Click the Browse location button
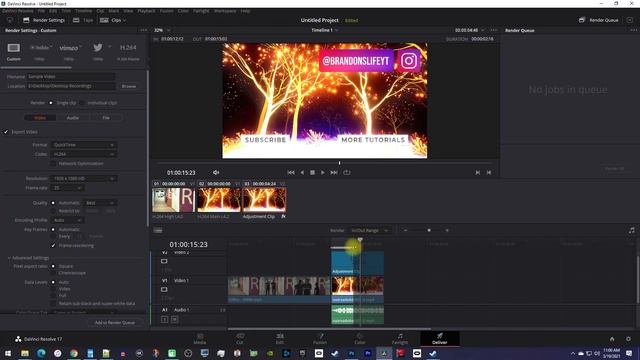 click(x=129, y=87)
